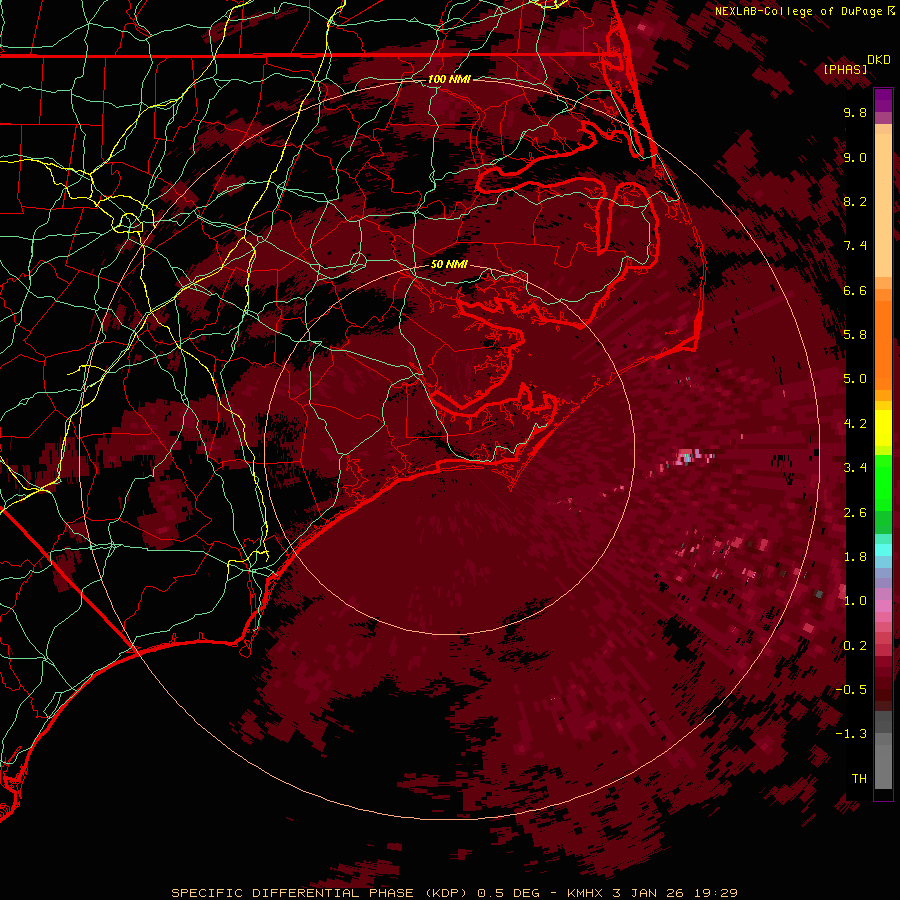This screenshot has width=900, height=900.
Task: Click the 6.6 value on color scale
Action: [855, 290]
